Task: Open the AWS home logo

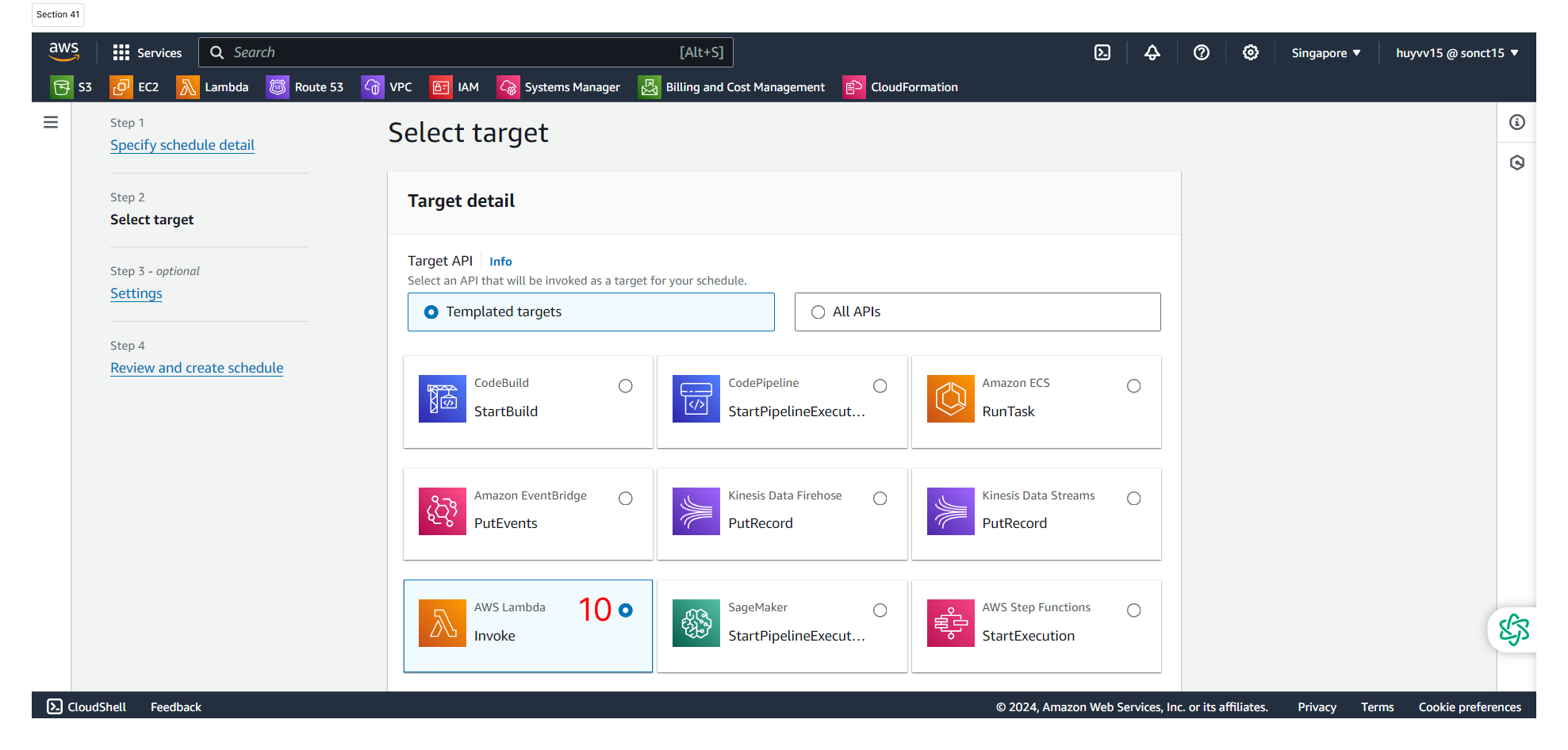Action: [x=63, y=52]
